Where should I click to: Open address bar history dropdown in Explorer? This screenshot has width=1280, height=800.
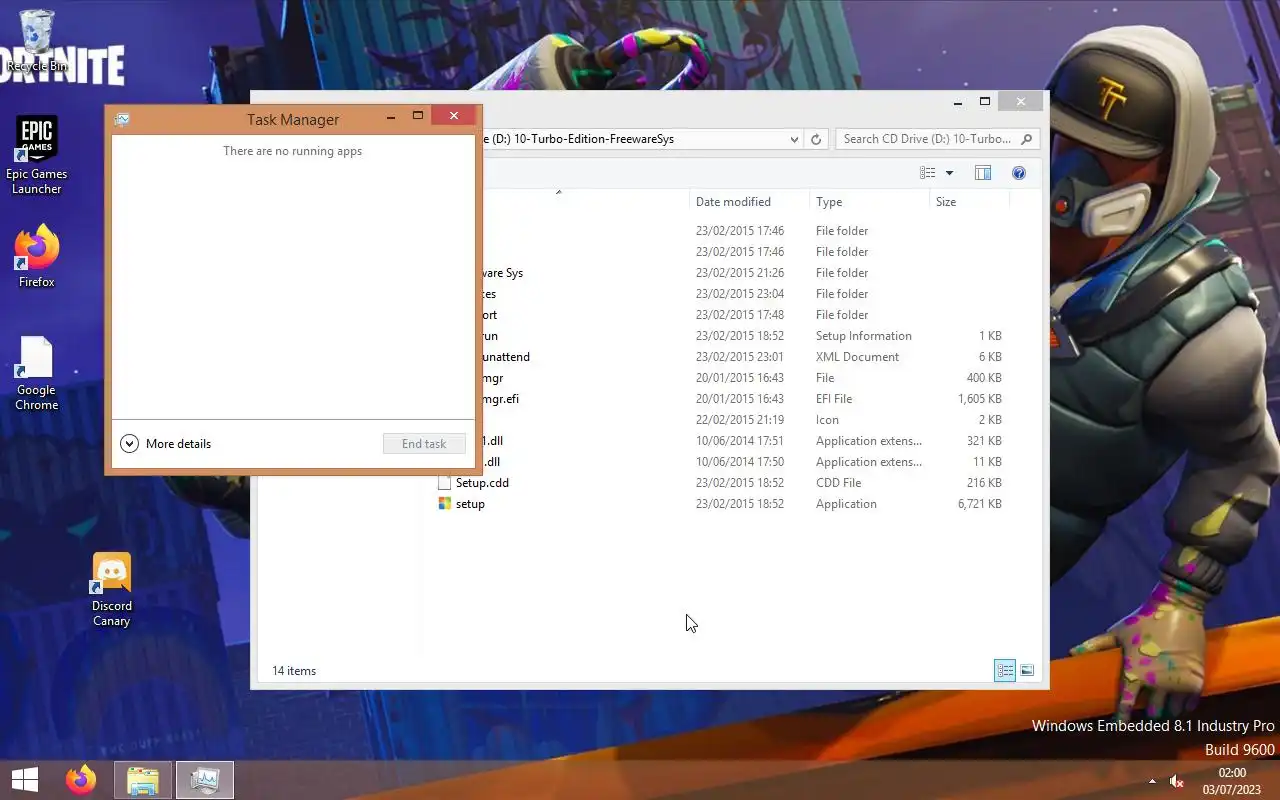pos(794,139)
